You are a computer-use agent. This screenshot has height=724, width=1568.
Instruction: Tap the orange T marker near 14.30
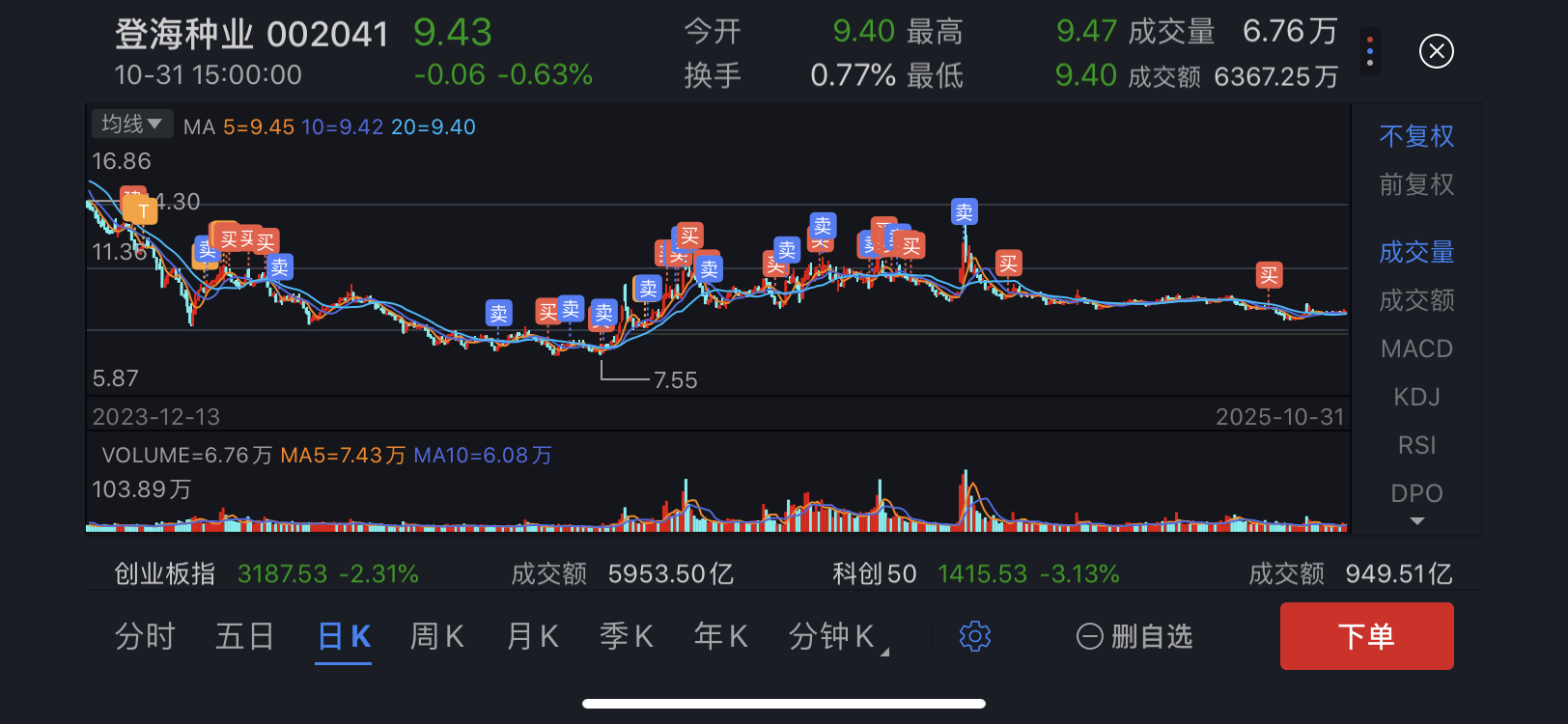(x=142, y=210)
